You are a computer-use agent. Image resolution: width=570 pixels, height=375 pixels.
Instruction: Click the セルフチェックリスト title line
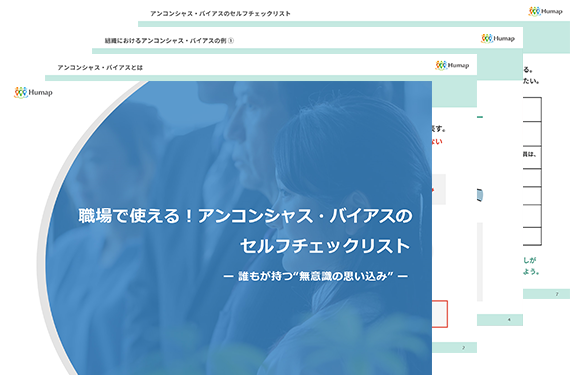(325, 246)
